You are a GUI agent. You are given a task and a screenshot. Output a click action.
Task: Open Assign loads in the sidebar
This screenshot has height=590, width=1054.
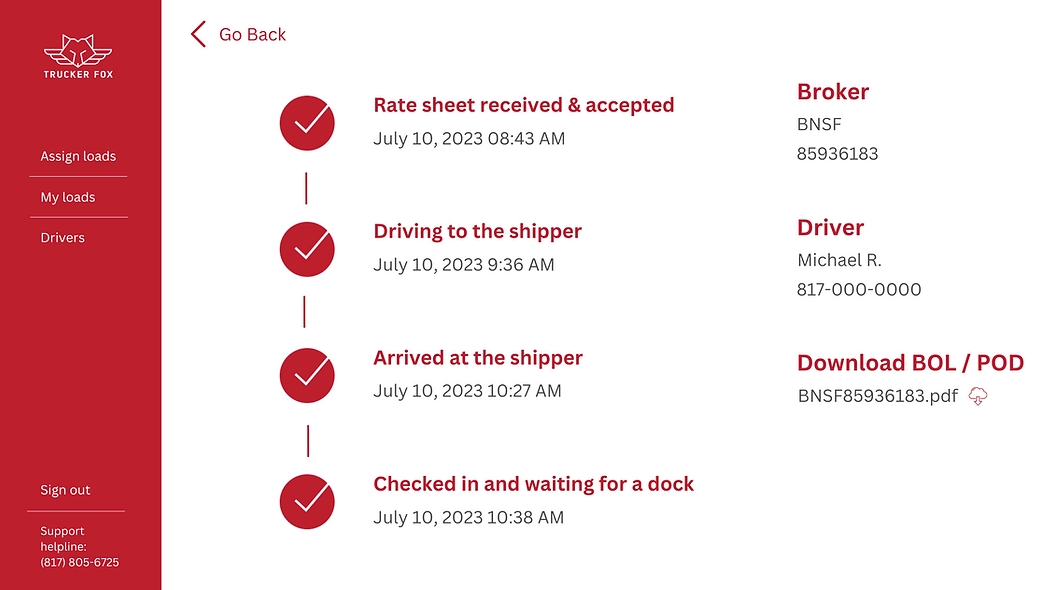click(x=78, y=156)
